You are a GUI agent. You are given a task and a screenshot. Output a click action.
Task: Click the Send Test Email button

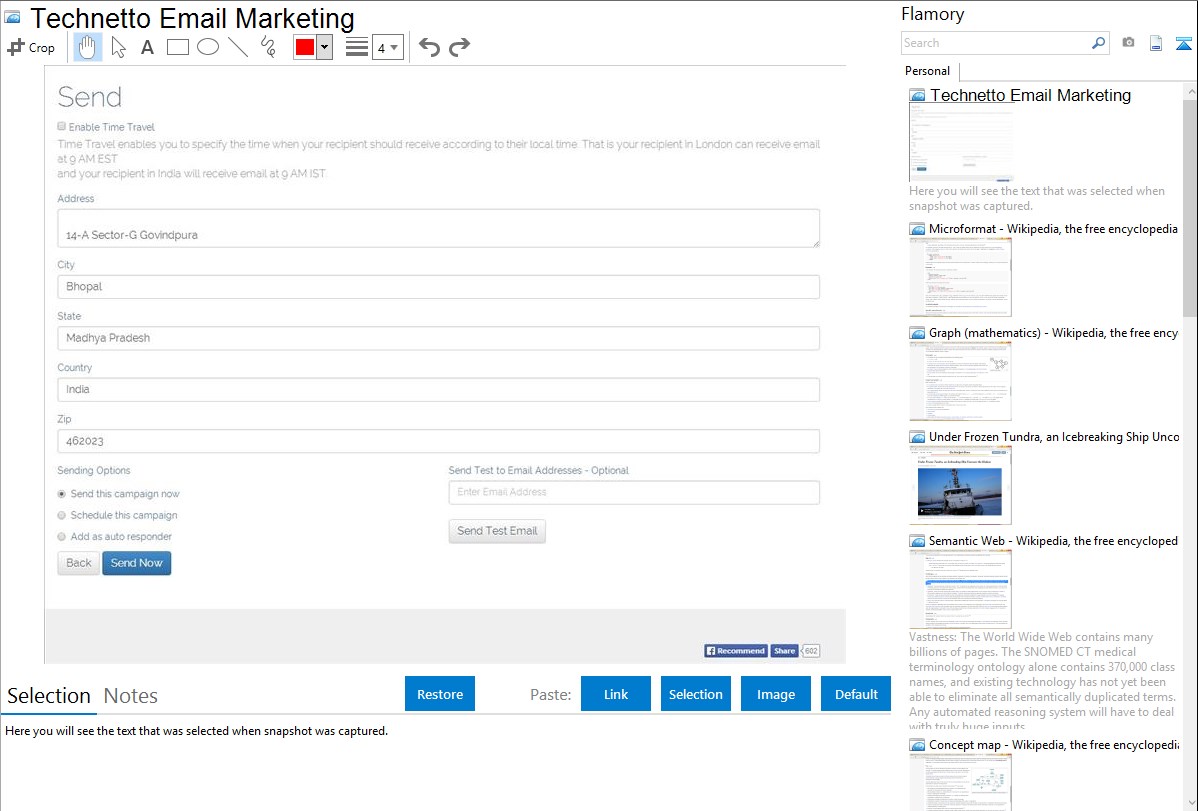[497, 531]
